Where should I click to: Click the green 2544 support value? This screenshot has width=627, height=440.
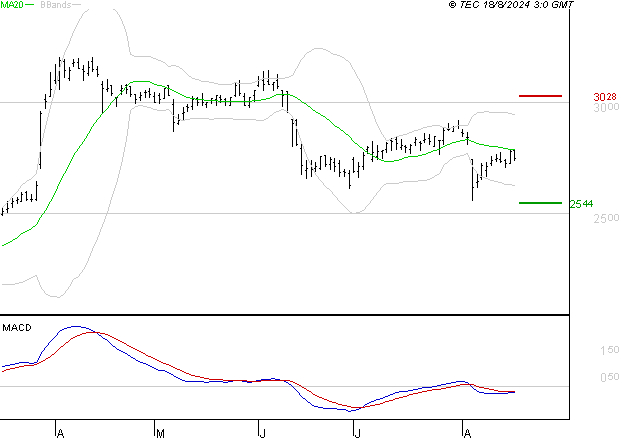tap(581, 204)
